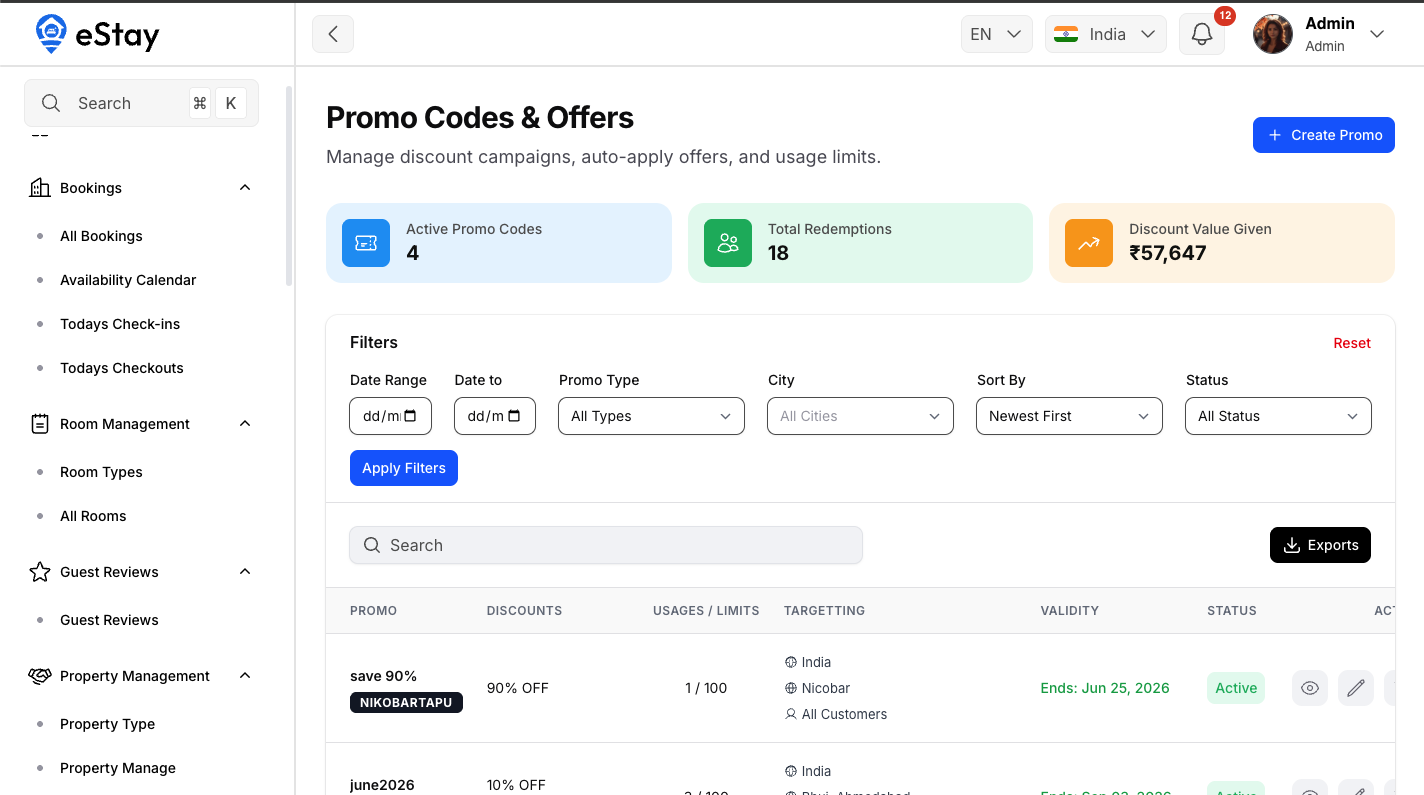This screenshot has width=1424, height=795.
Task: Click the USAGES / LIMITS column header
Action: tap(706, 610)
